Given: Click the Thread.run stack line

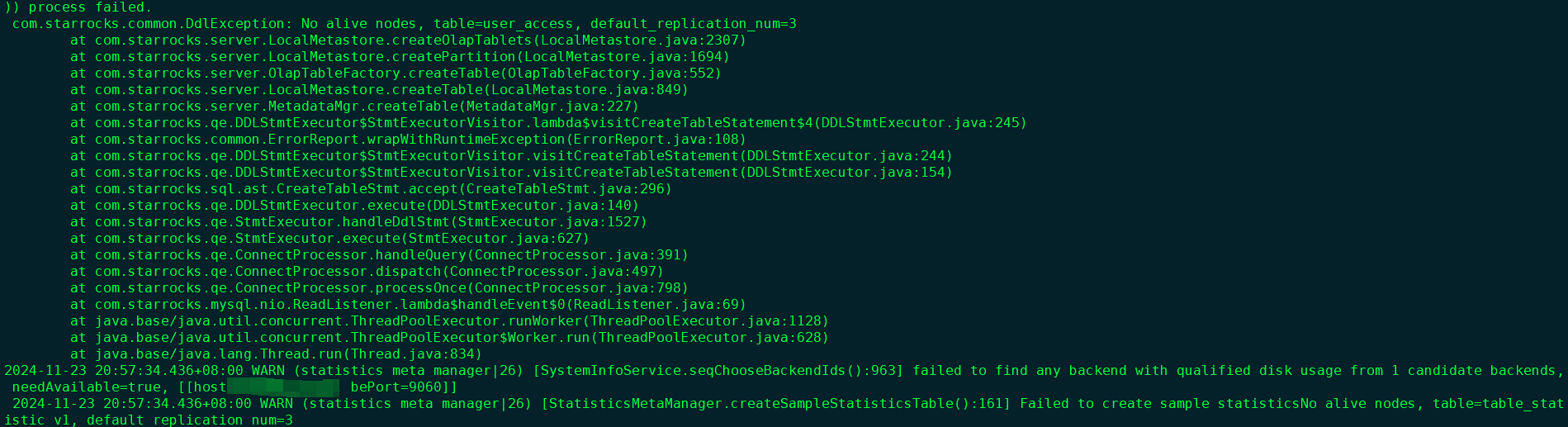Looking at the screenshot, I should click(x=276, y=354).
